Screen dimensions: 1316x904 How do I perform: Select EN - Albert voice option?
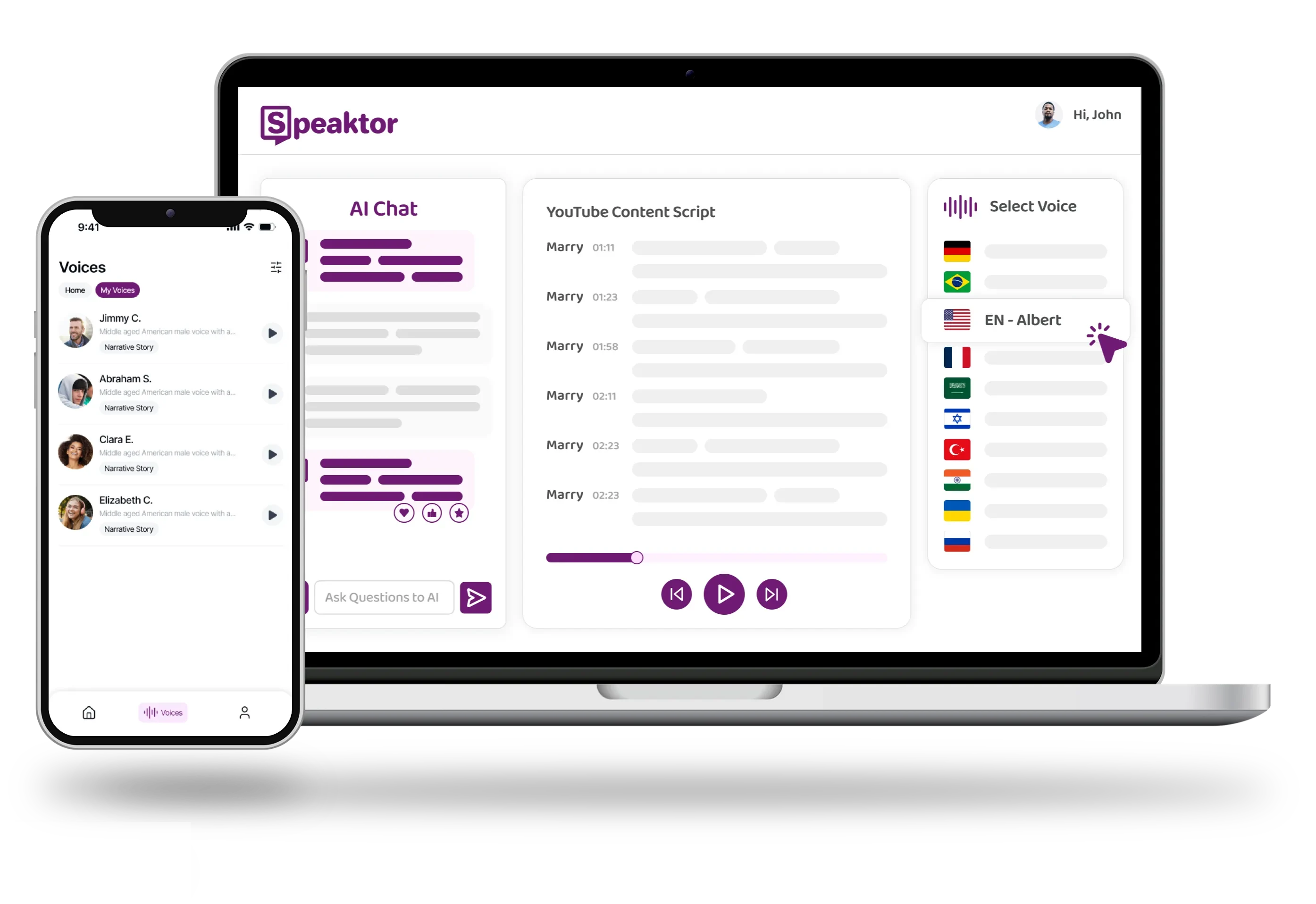[1022, 319]
